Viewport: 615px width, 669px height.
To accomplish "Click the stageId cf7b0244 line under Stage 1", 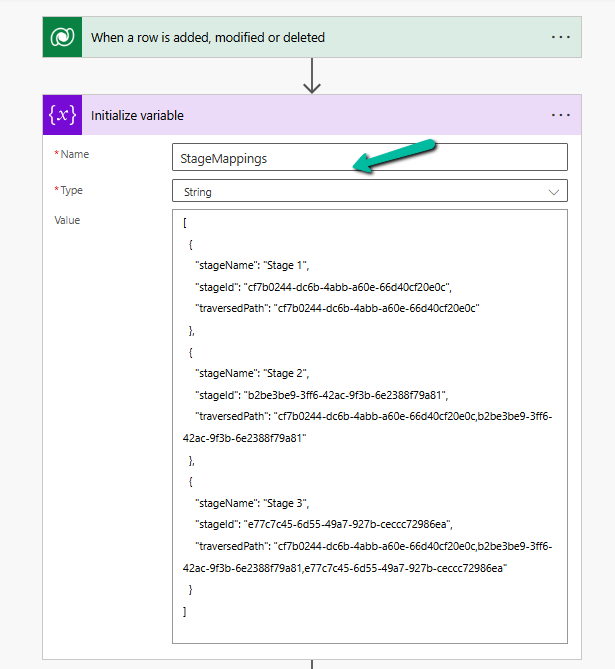I will click(x=324, y=287).
